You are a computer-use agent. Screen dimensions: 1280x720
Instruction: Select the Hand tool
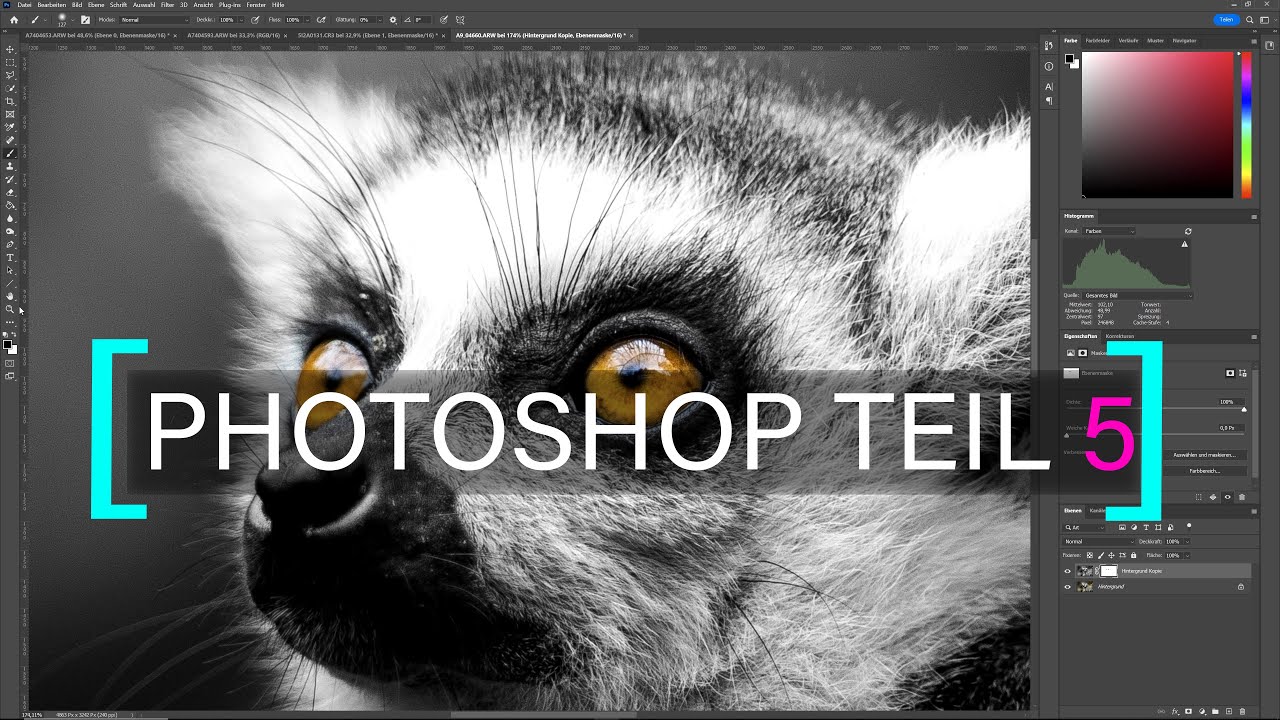tap(10, 296)
